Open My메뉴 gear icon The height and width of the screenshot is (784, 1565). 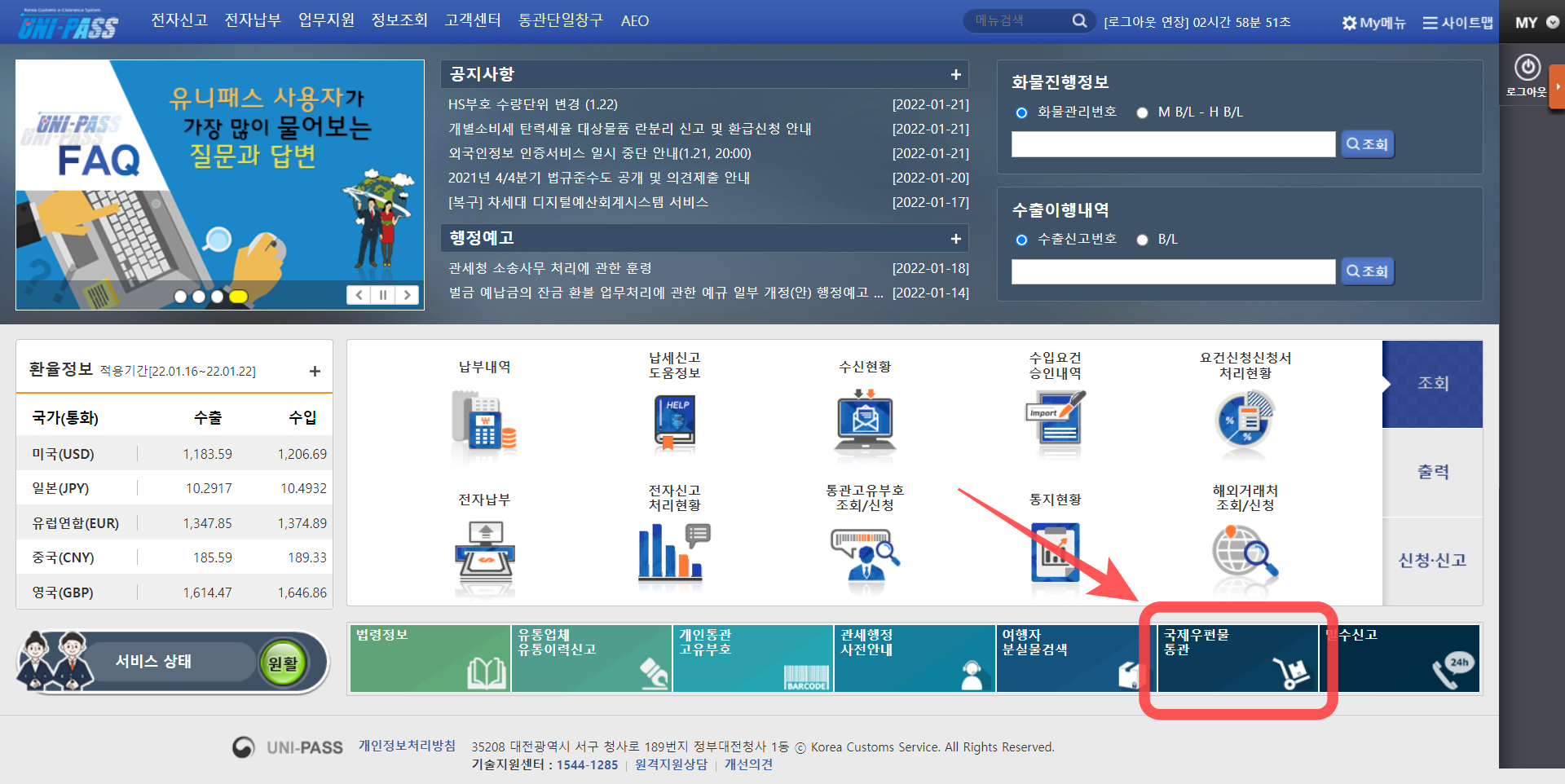pos(1349,23)
